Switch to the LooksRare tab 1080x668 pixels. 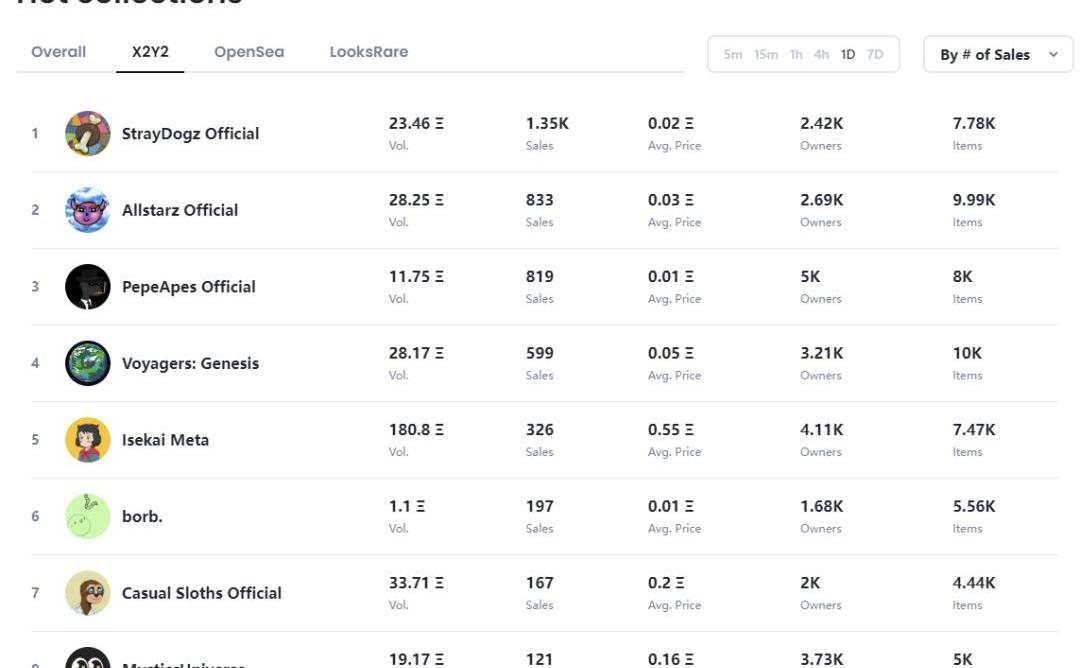tap(369, 52)
